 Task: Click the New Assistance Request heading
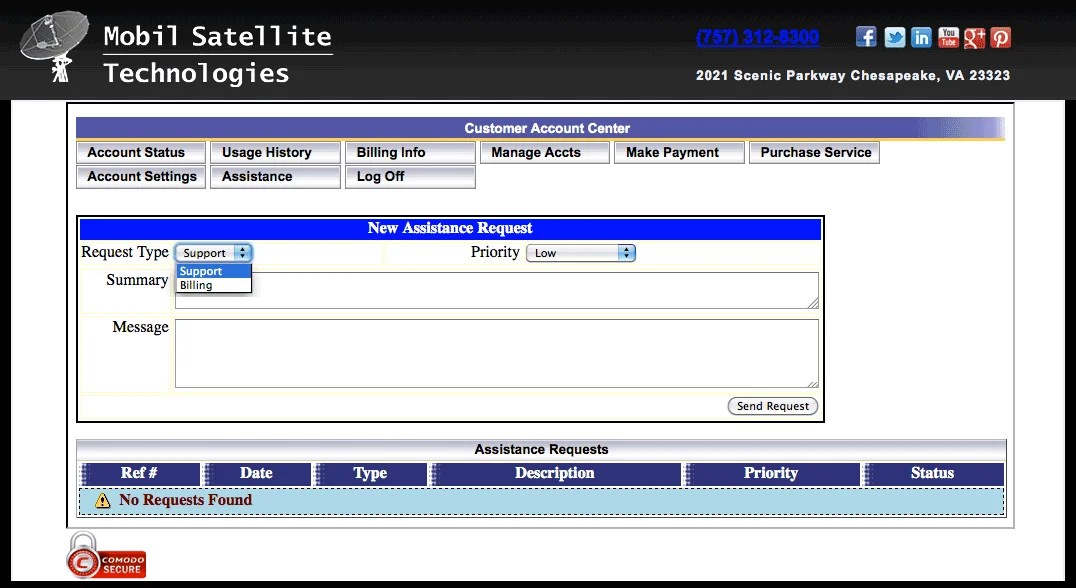coord(450,228)
